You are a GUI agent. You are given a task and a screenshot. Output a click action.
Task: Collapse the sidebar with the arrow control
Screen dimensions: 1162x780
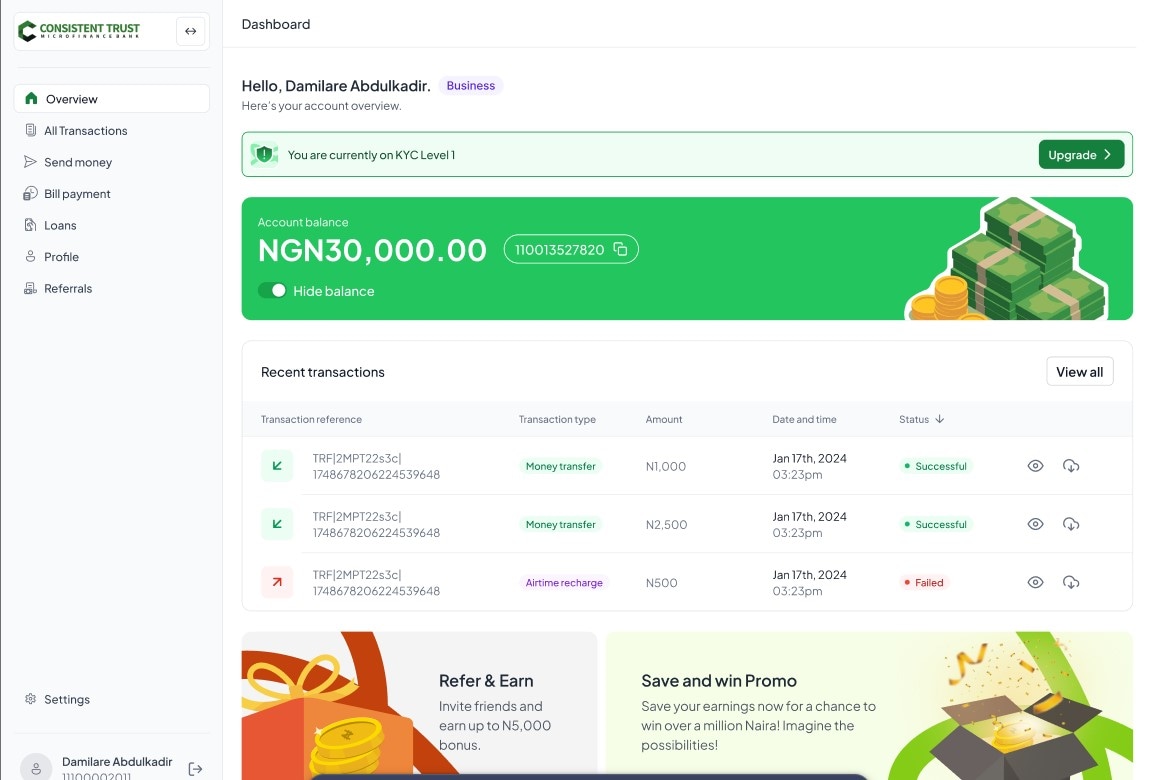pyautogui.click(x=190, y=31)
